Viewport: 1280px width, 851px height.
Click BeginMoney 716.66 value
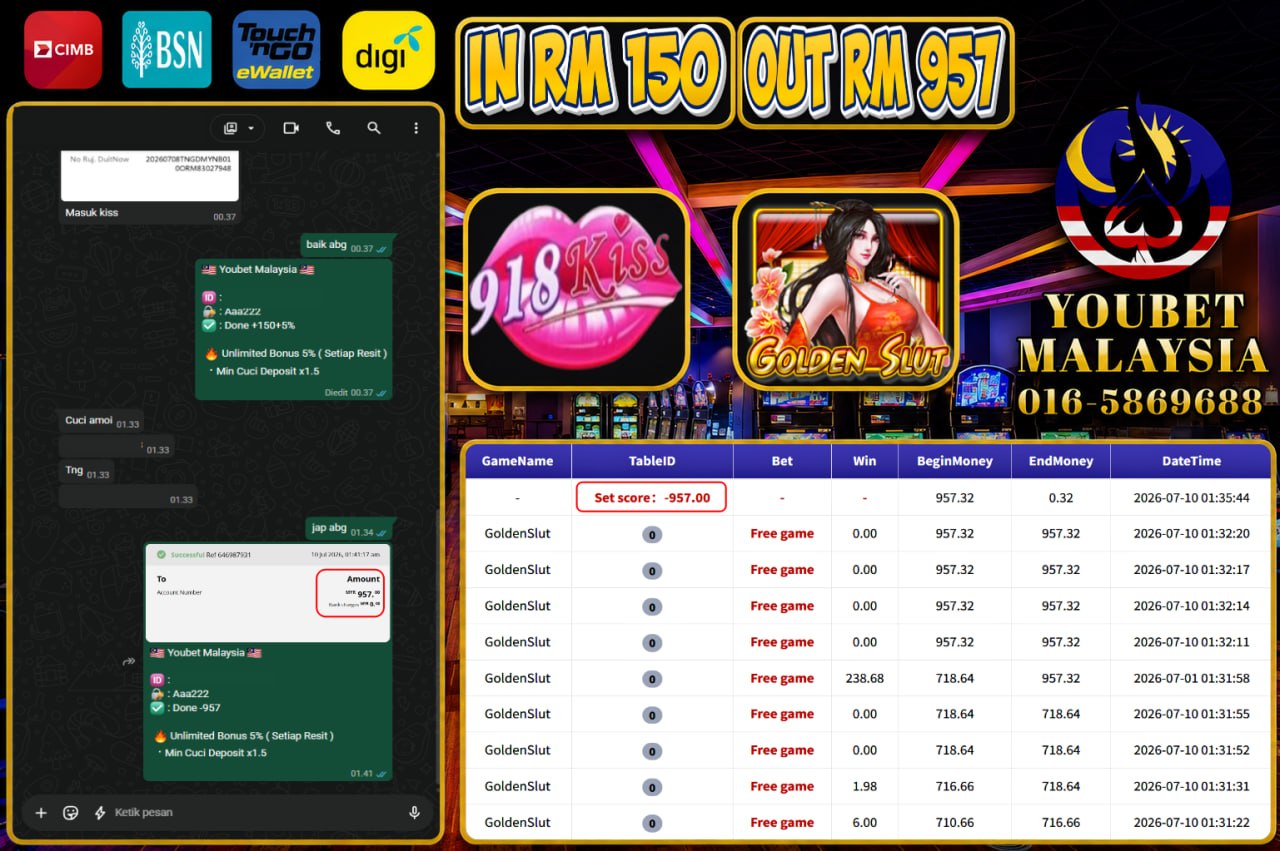[955, 786]
